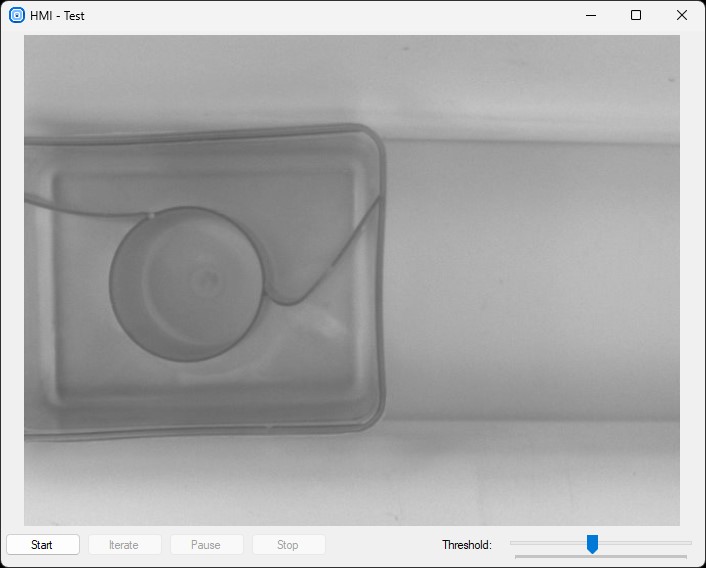Click the "HMI - Test" window title text
The height and width of the screenshot is (568, 706).
58,16
